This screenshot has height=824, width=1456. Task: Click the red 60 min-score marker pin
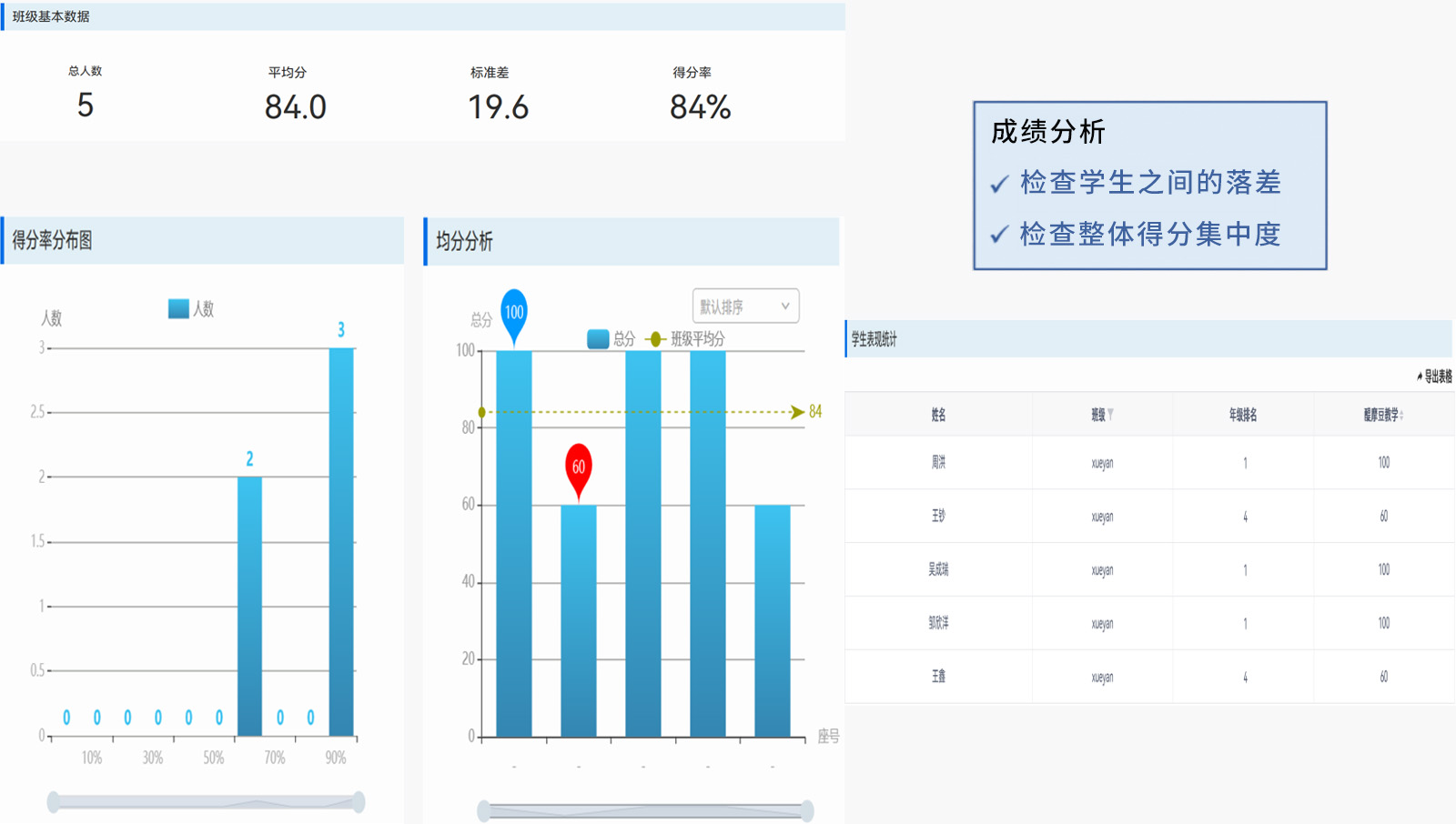click(x=579, y=468)
